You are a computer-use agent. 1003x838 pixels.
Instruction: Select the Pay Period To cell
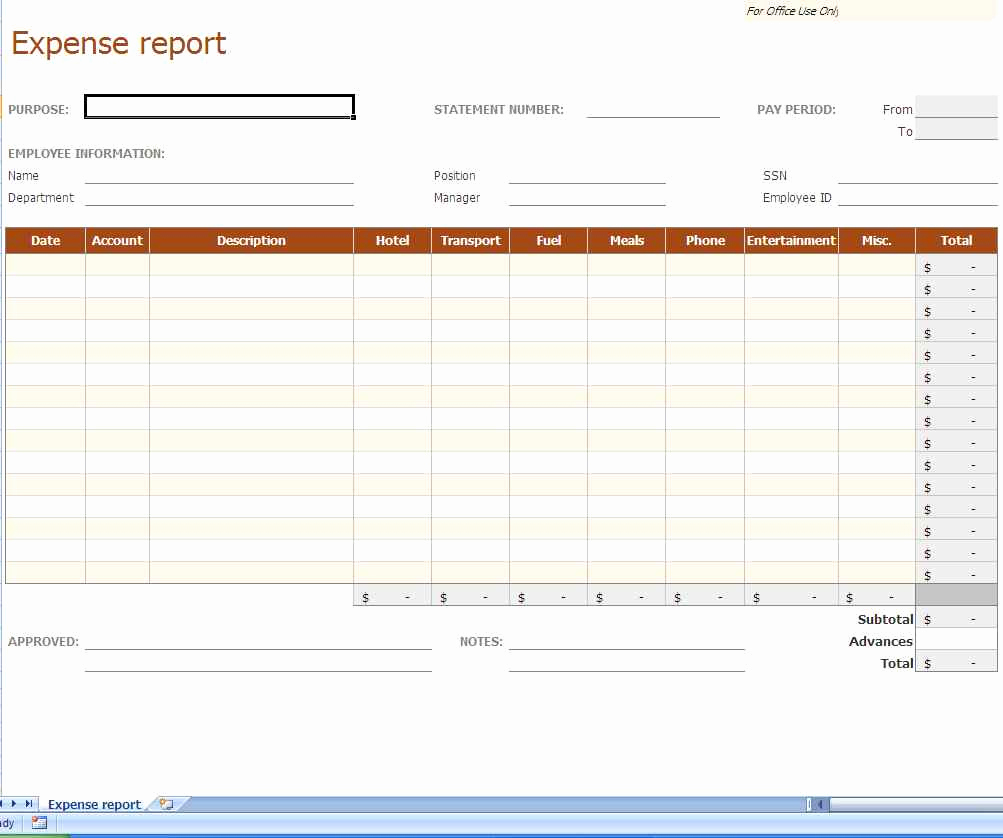coord(955,131)
